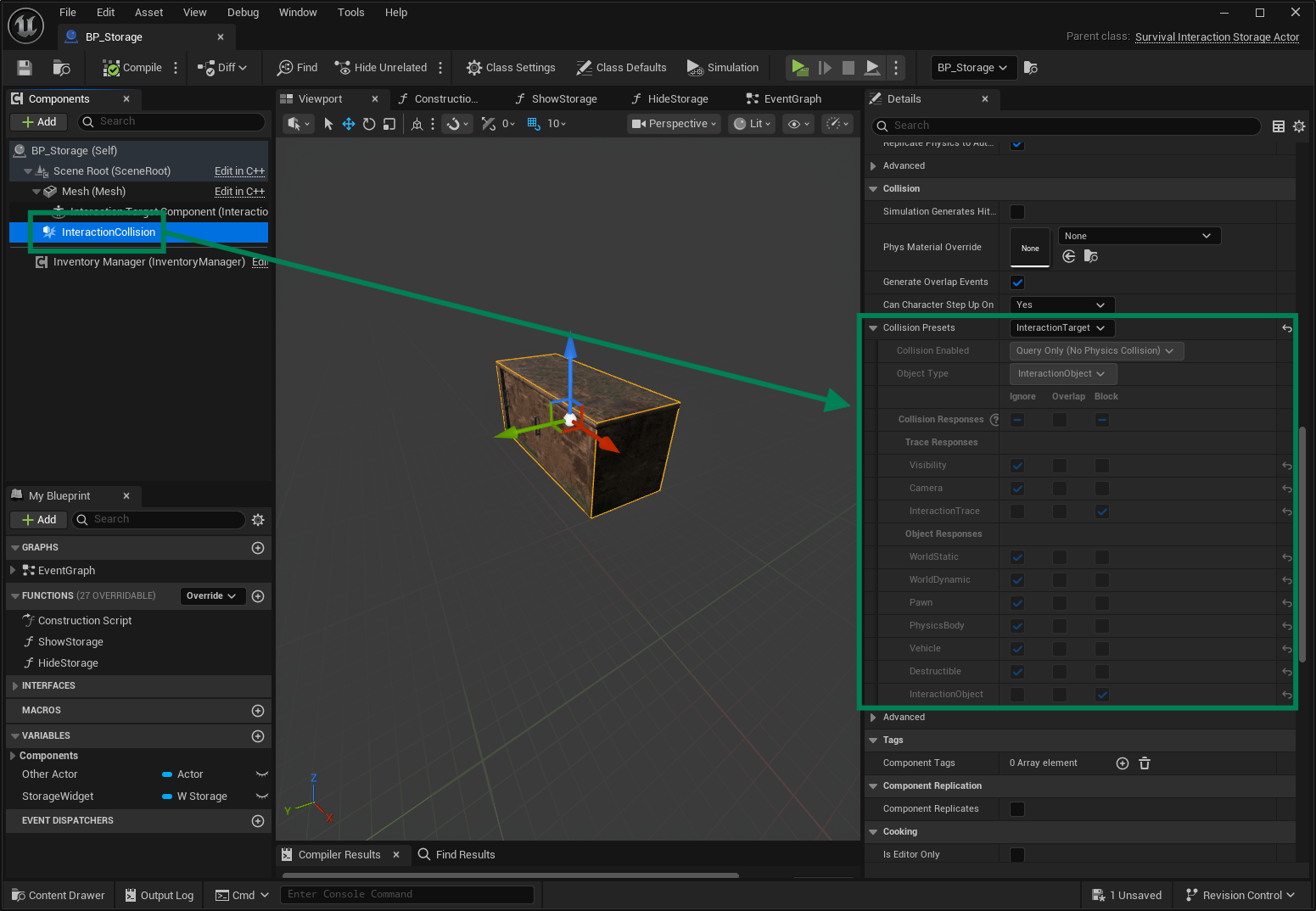
Task: Select the Rotate tool in the viewport
Action: click(x=368, y=123)
